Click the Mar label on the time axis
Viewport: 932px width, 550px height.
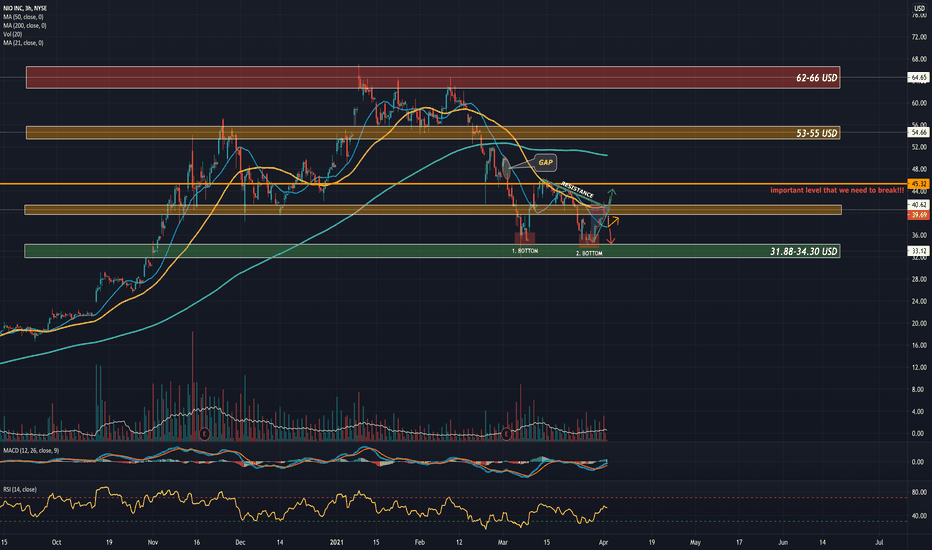coord(503,542)
